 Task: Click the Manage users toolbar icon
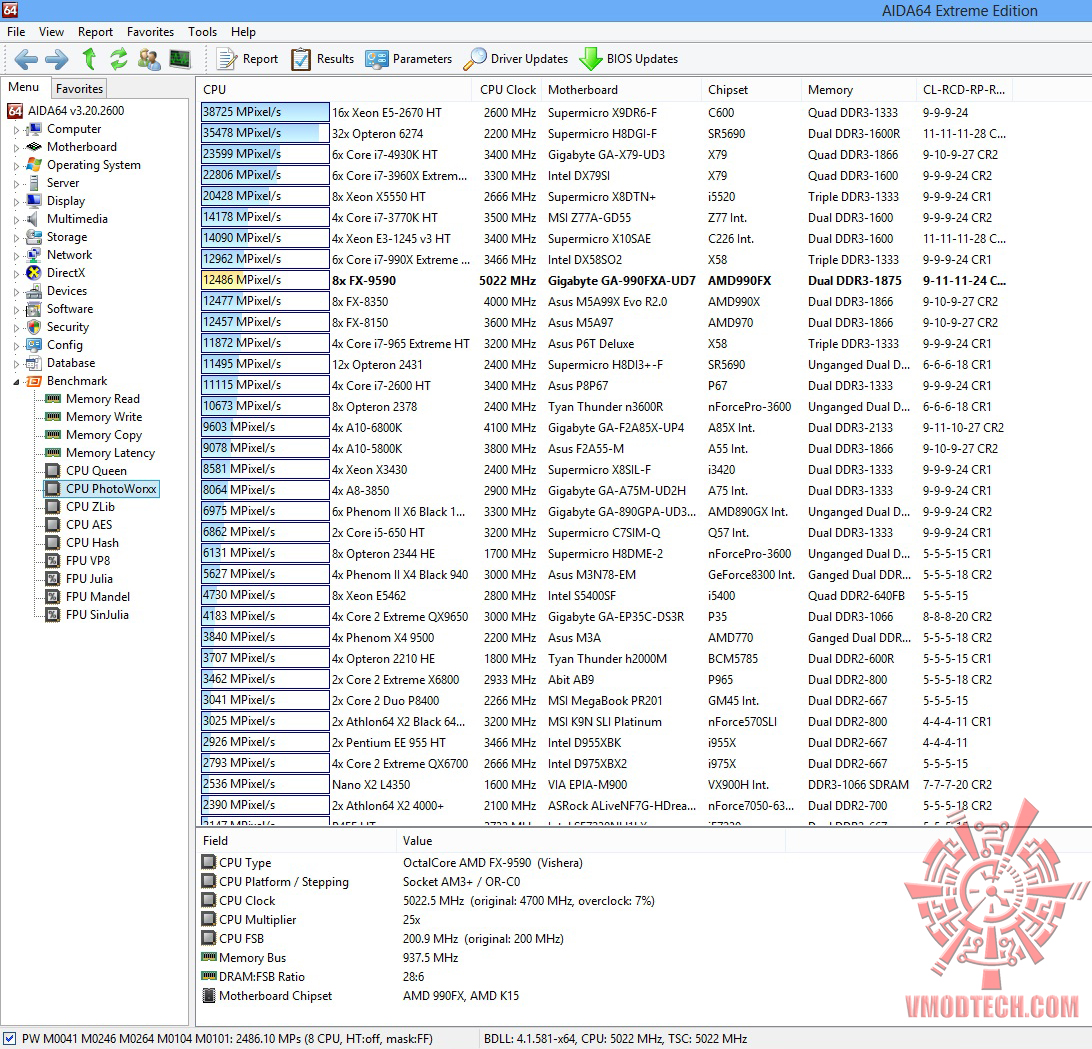point(149,59)
